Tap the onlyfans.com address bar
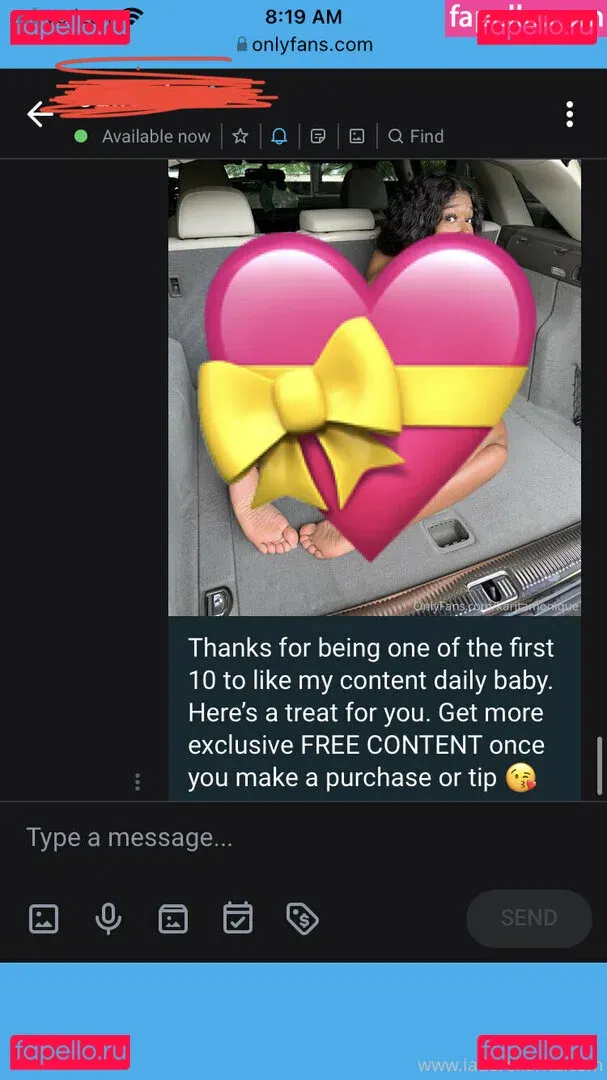 tap(304, 45)
